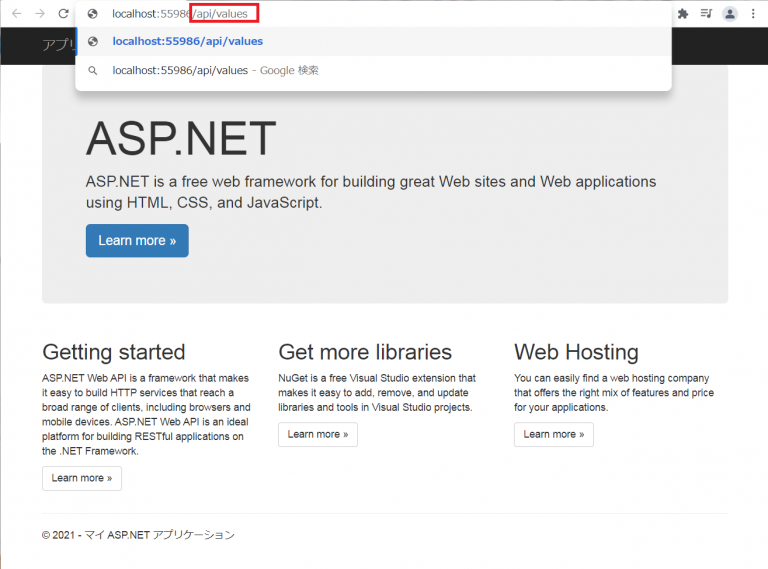Click the globe icon in address bar
The image size is (768, 569).
[x=92, y=14]
